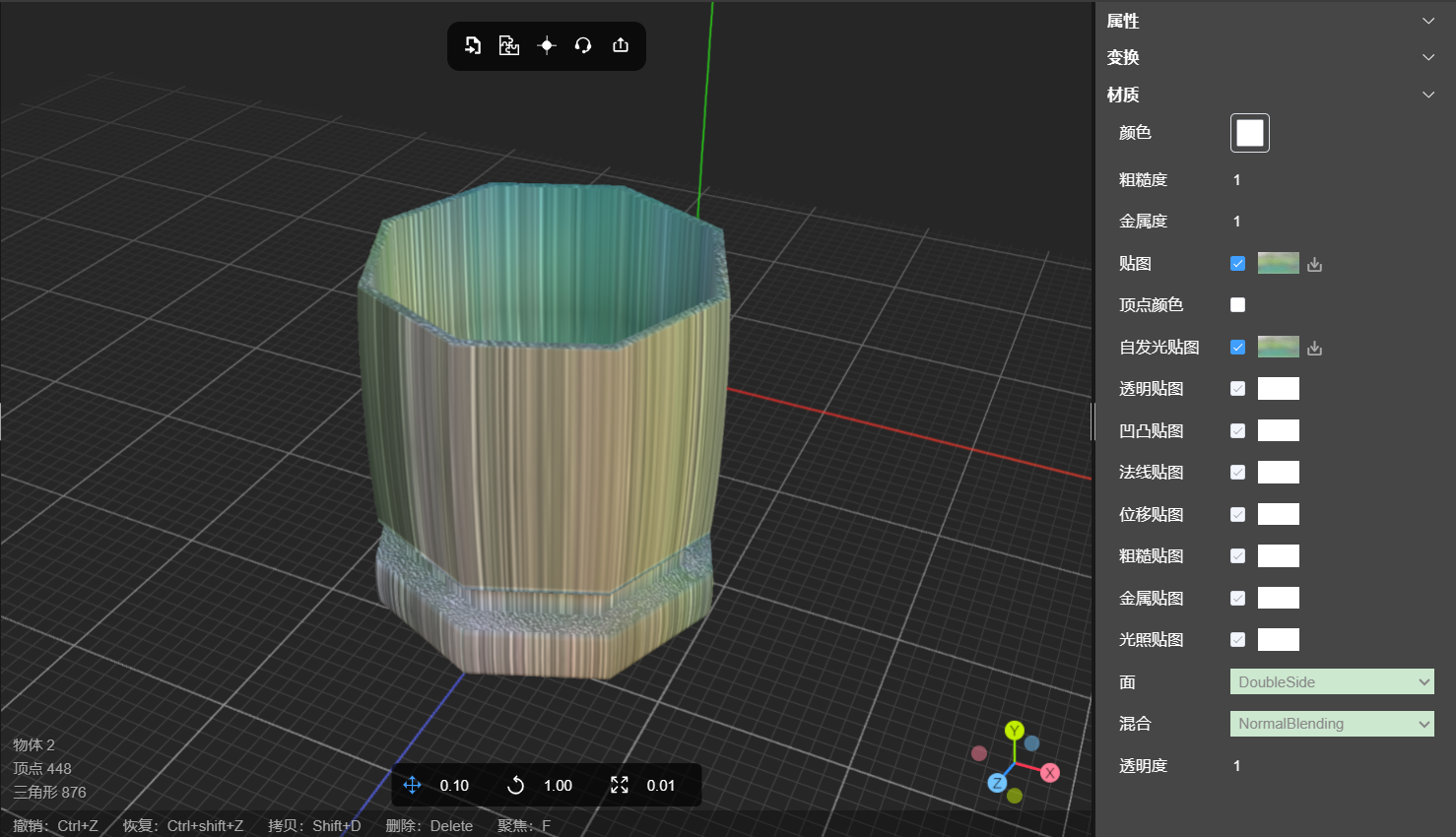Click the 金属贴图 empty texture slot
1456x837 pixels.
coord(1279,598)
